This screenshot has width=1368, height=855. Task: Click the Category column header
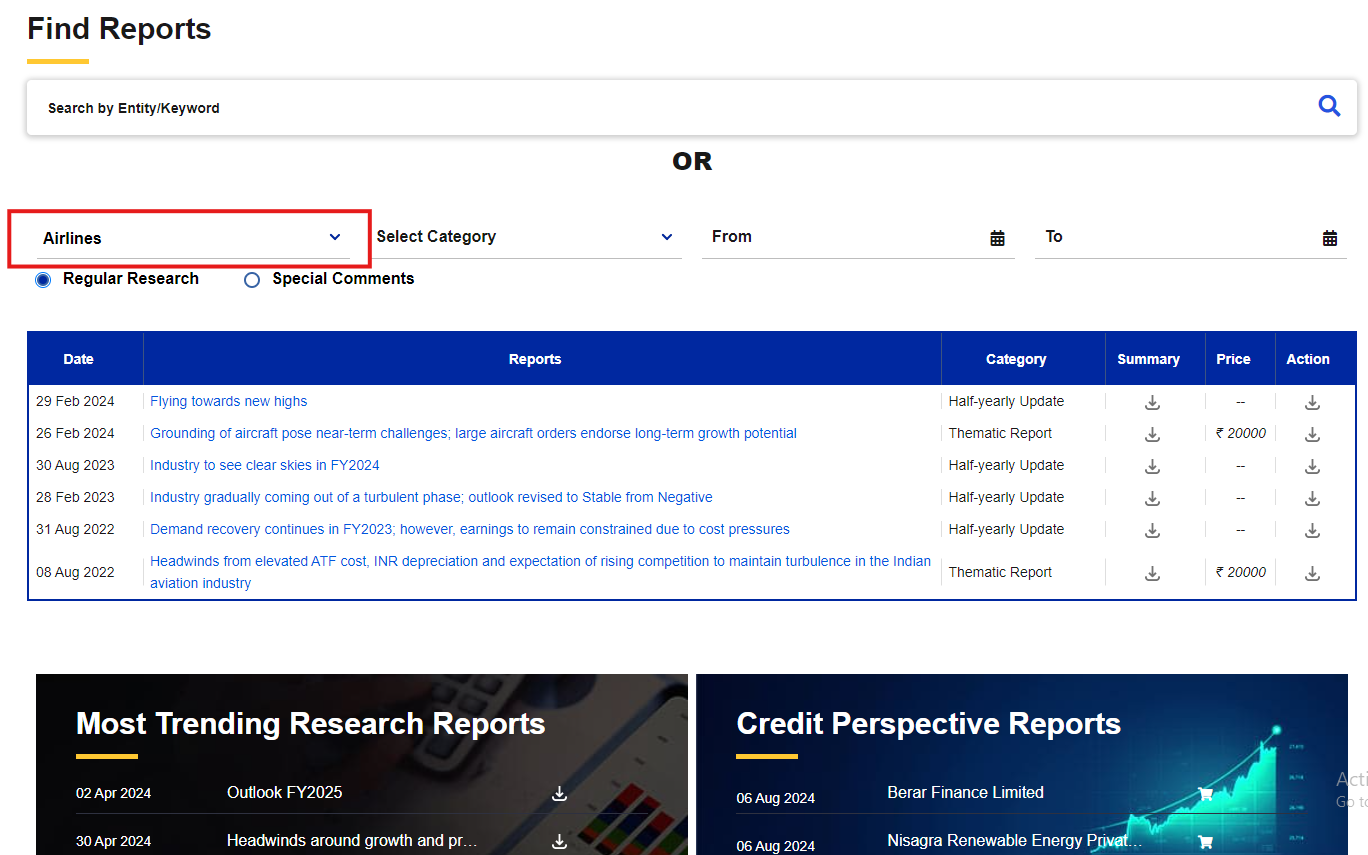tap(1015, 359)
